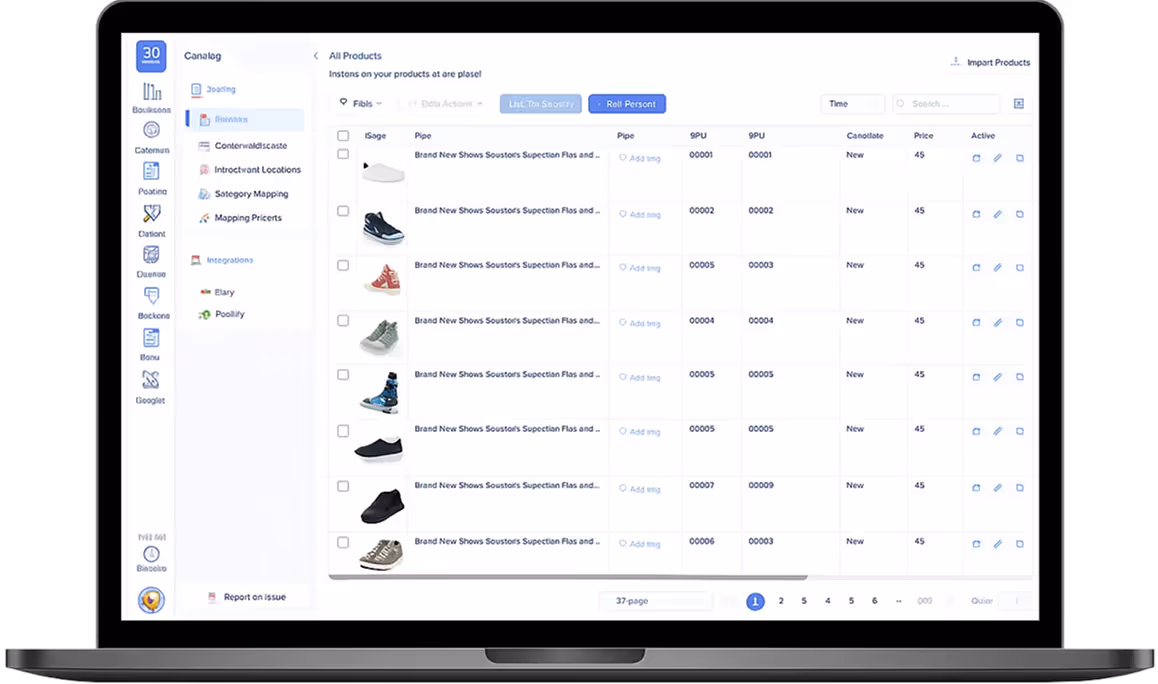1158x684 pixels.
Task: Click the Category Mapping icon
Action: pyautogui.click(x=204, y=194)
